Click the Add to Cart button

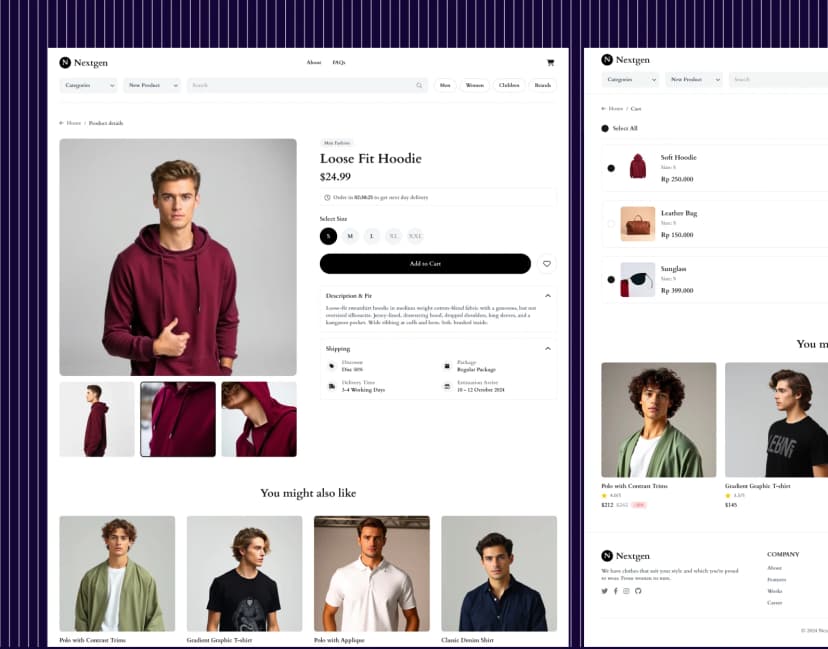pyautogui.click(x=425, y=264)
